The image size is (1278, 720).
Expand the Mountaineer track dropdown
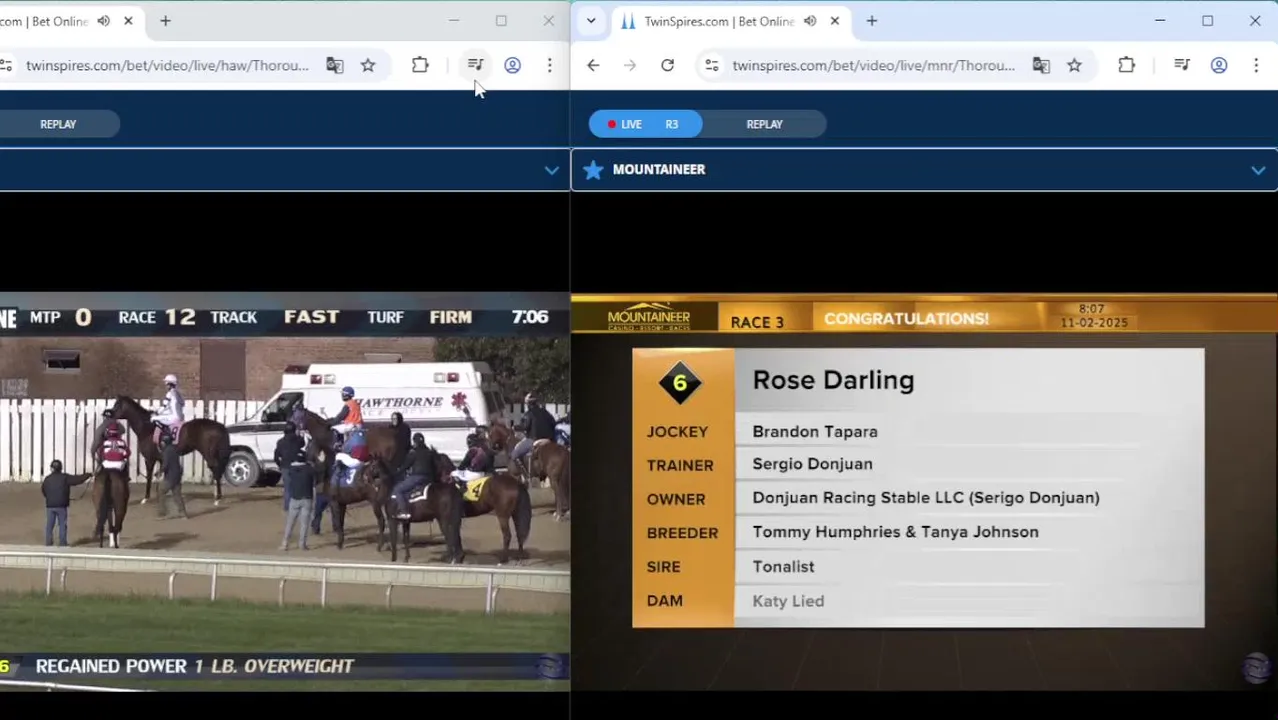pos(1258,170)
